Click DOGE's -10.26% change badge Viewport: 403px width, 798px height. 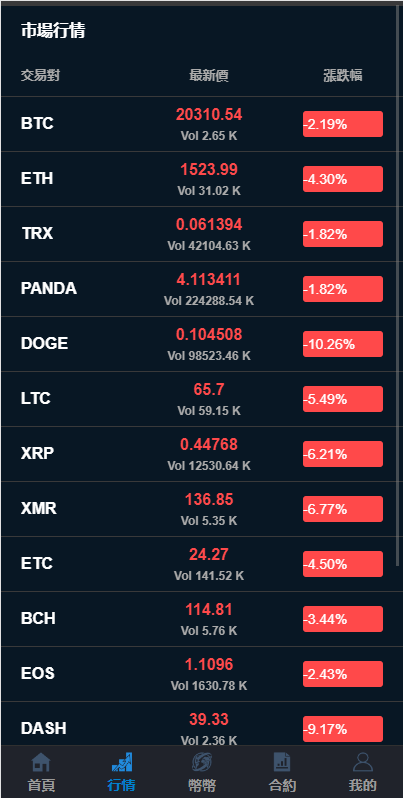pos(342,344)
